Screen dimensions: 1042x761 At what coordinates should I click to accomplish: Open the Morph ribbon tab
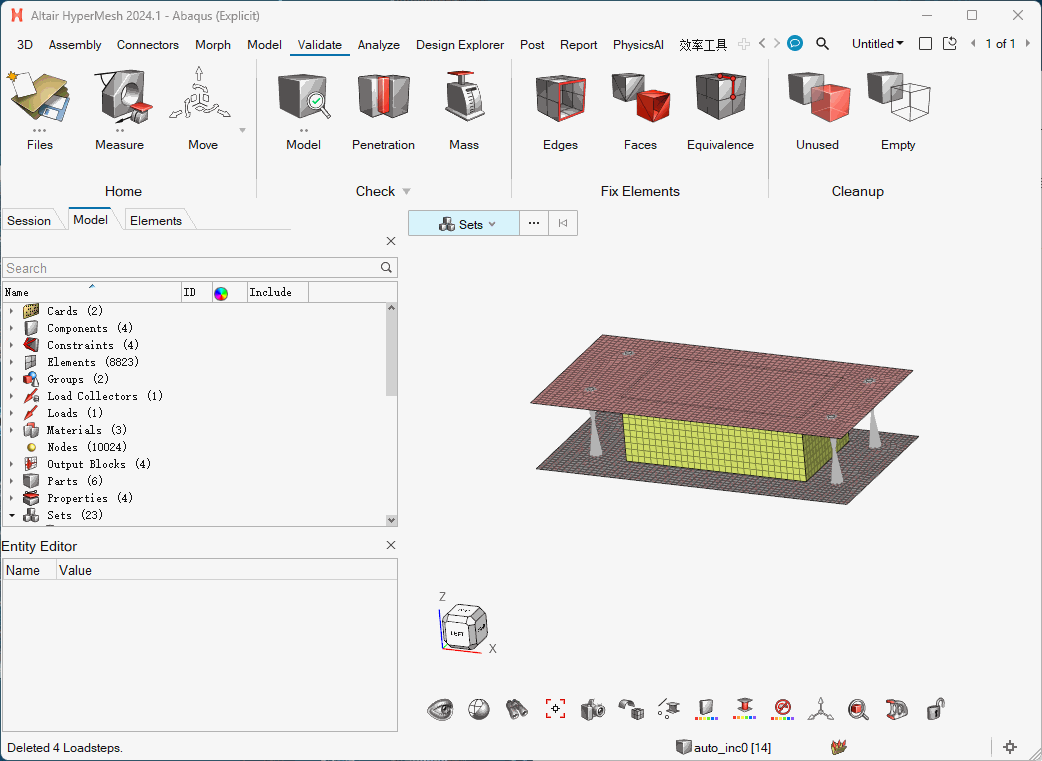pyautogui.click(x=213, y=45)
